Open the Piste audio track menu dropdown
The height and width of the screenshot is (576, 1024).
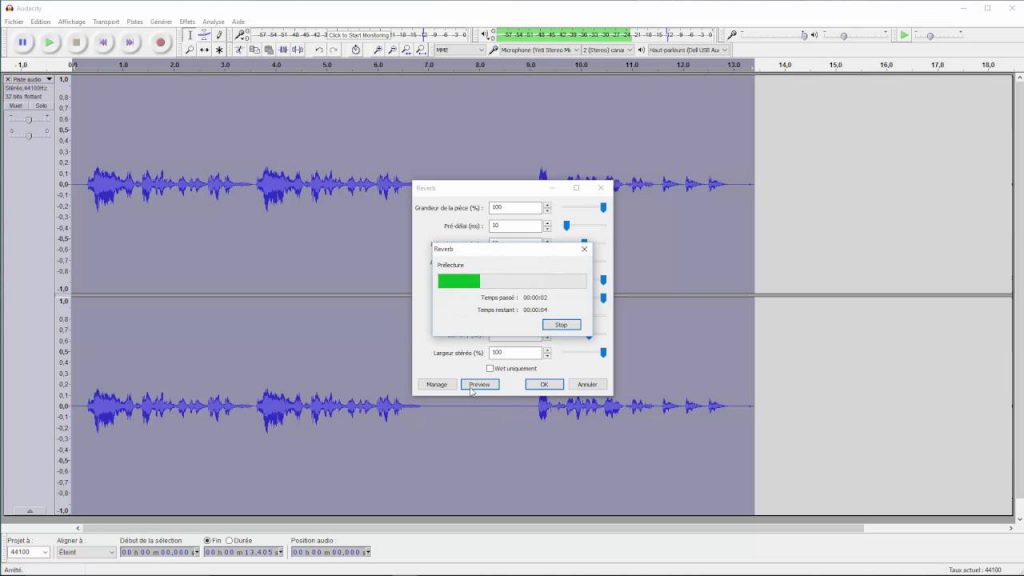click(x=32, y=79)
